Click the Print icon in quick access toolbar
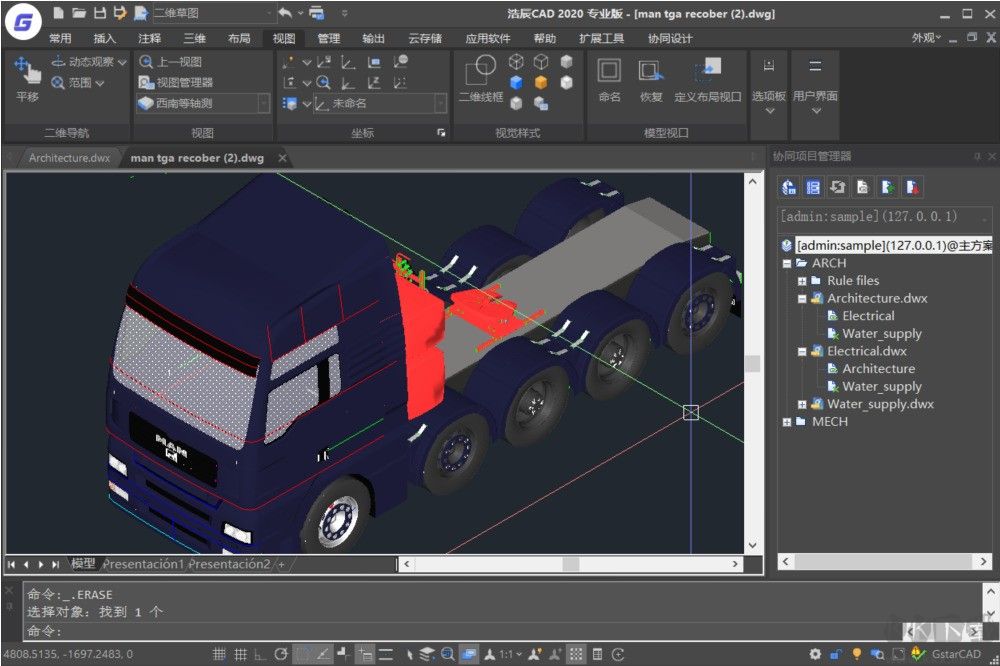 (x=317, y=13)
